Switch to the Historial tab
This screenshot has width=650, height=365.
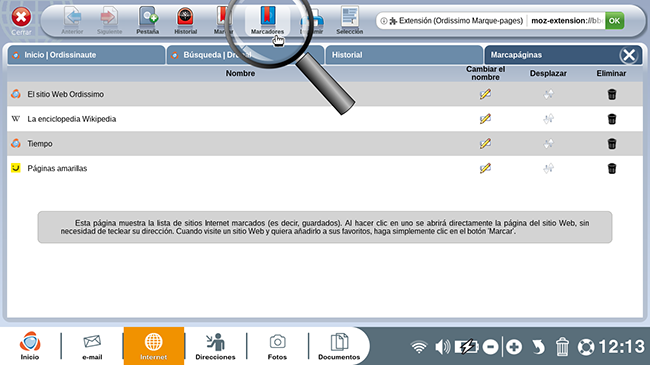404,55
